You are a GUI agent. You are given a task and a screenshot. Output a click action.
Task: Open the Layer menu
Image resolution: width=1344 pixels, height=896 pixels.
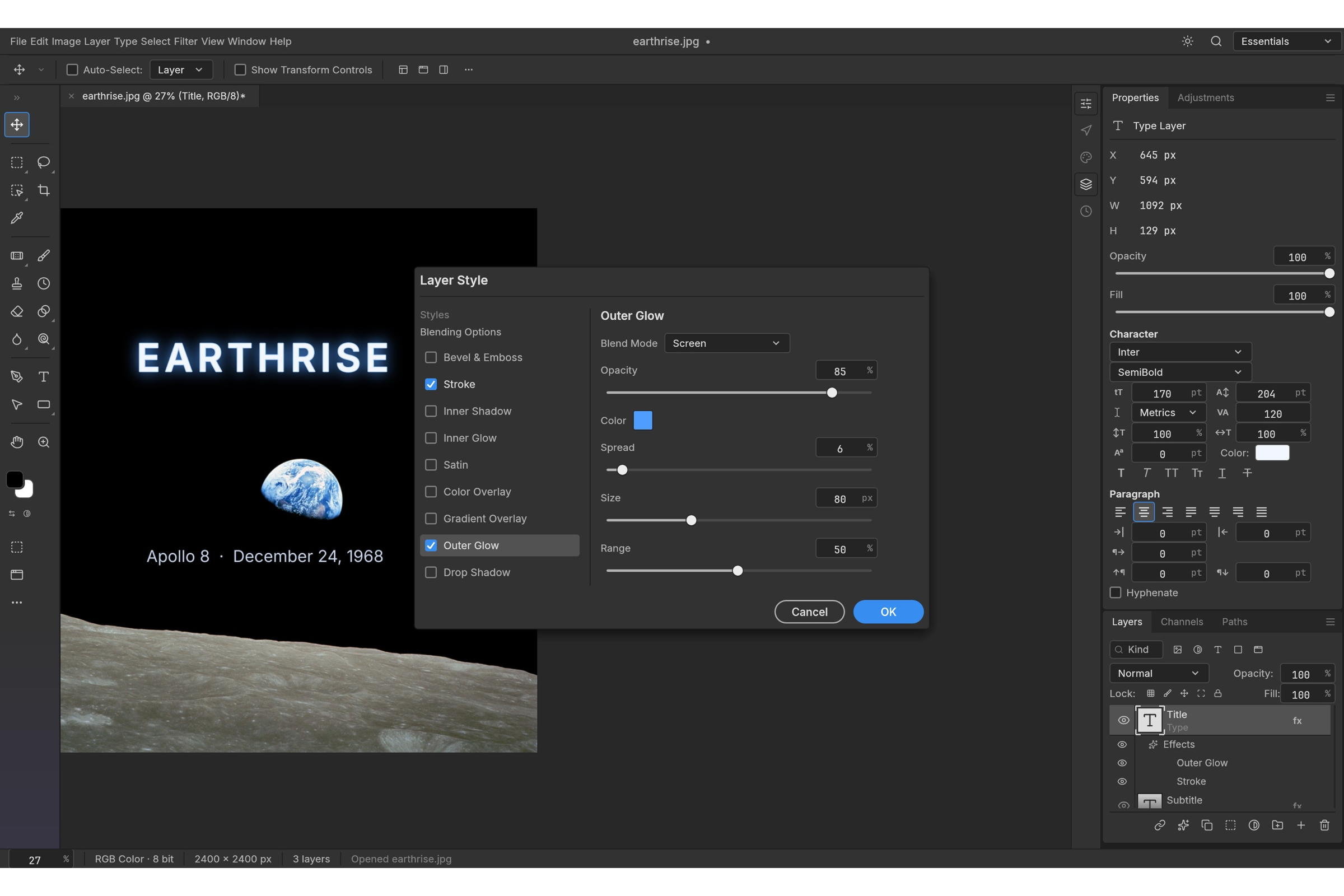point(97,41)
